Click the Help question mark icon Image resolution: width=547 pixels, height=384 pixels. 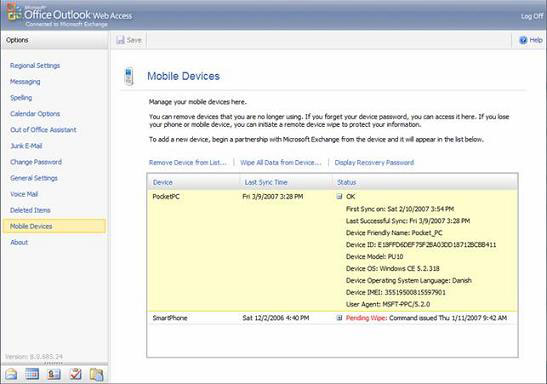coord(523,40)
